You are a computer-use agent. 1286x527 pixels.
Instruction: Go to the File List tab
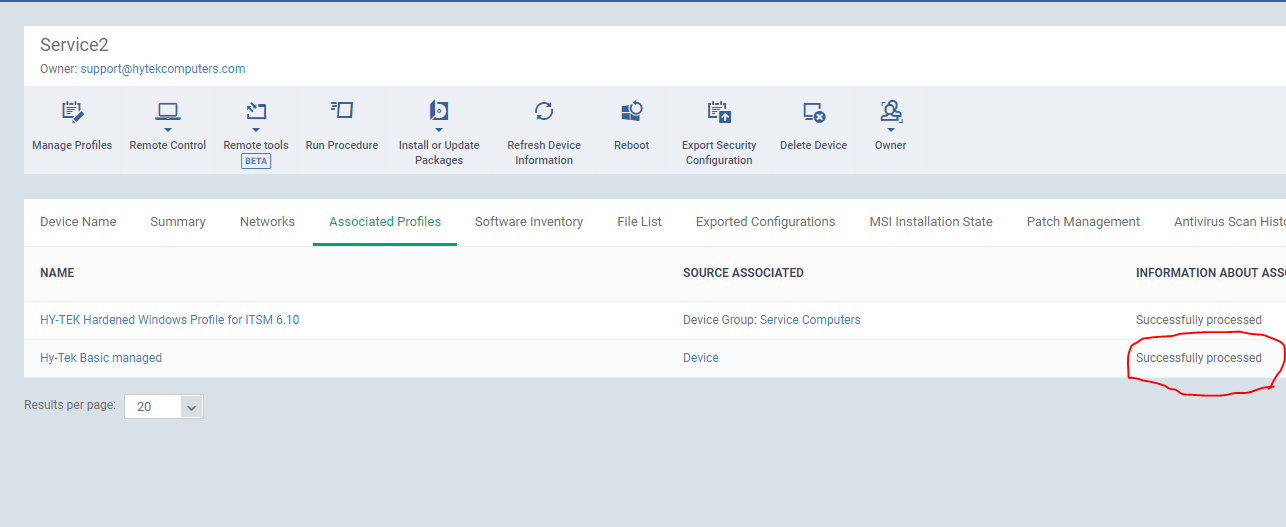639,222
